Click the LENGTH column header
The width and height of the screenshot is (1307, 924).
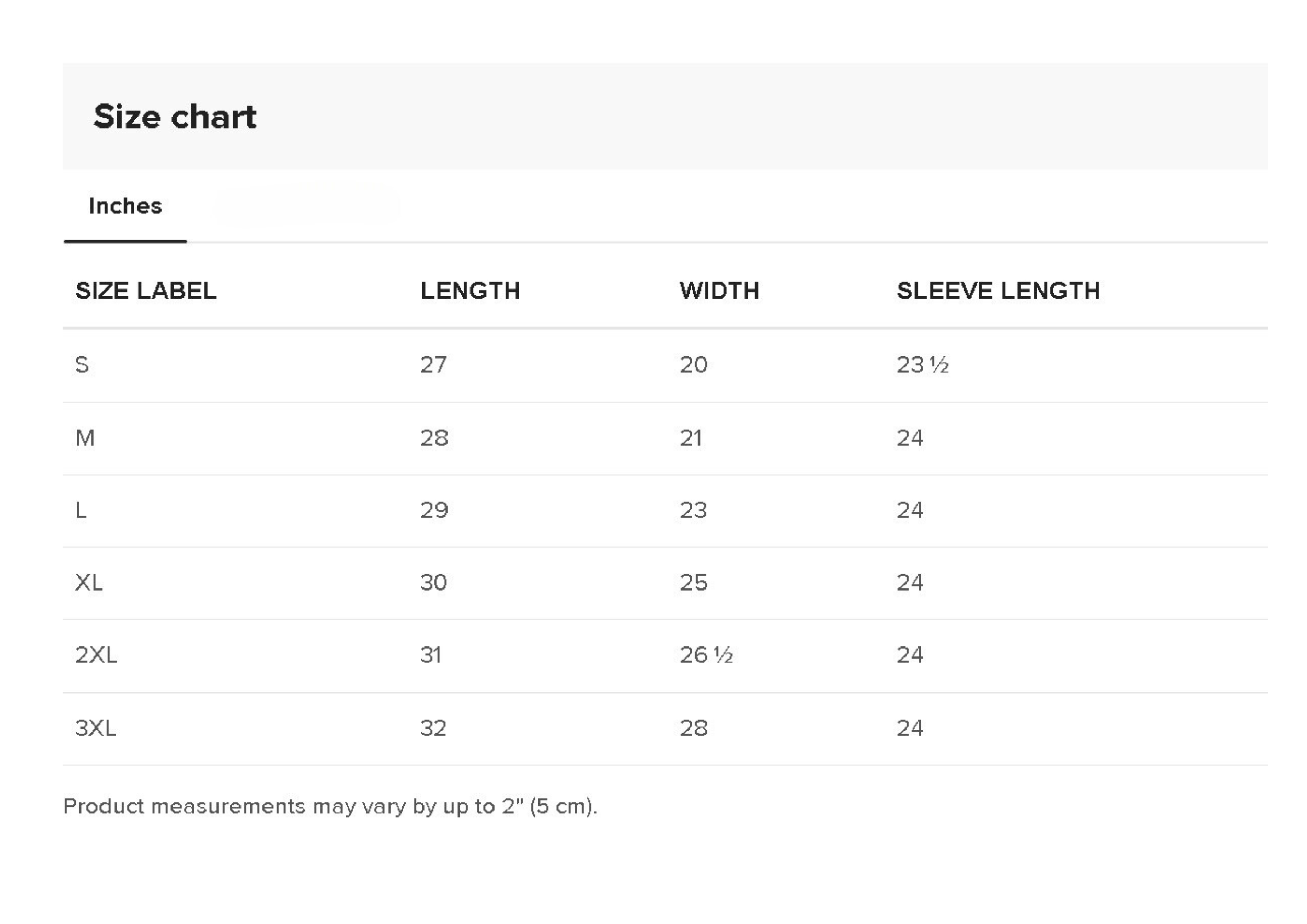[x=470, y=291]
